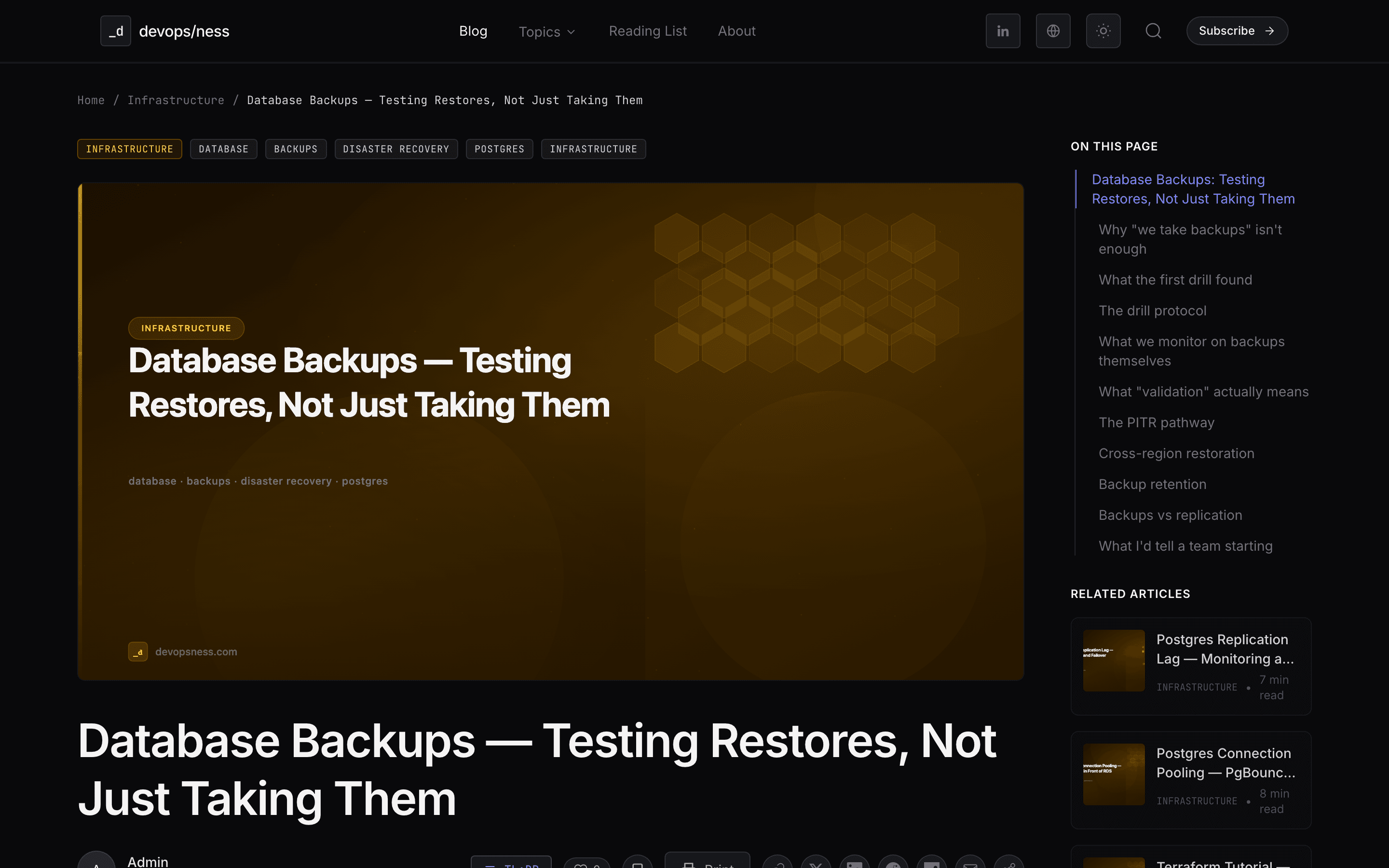Screen dimensions: 1389x868
Task: Select the POSTGRES tag
Action: coord(499,149)
